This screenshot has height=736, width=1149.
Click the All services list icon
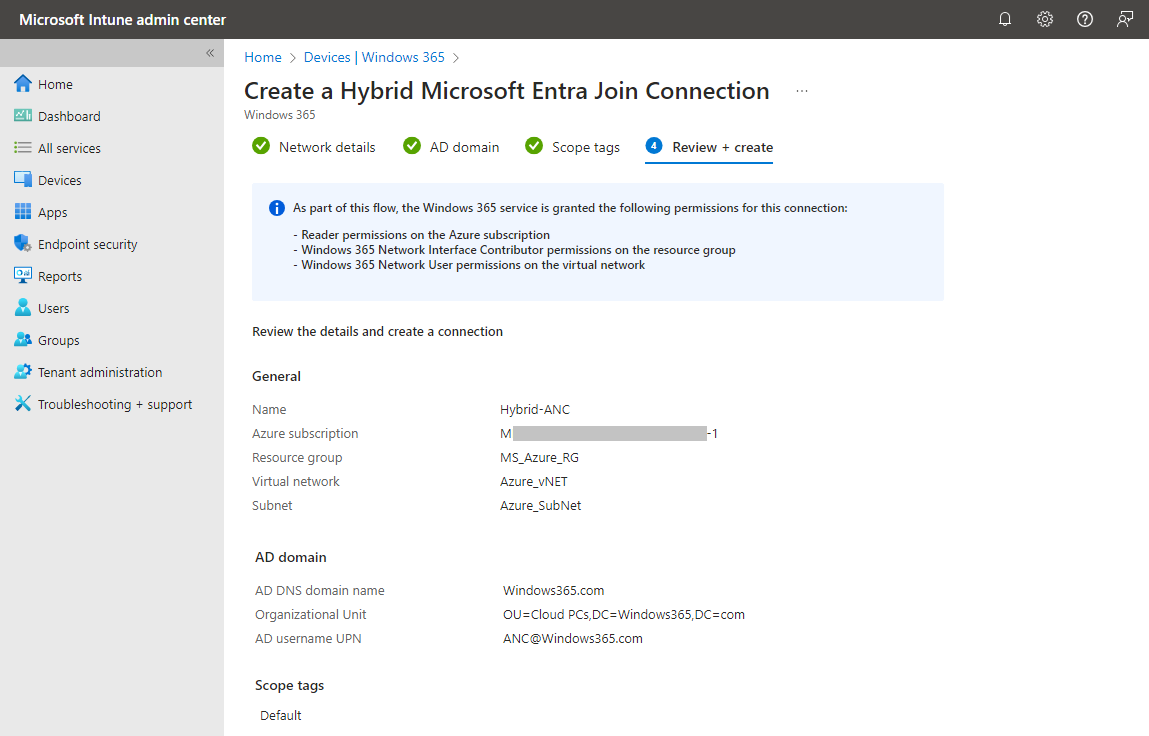point(23,147)
